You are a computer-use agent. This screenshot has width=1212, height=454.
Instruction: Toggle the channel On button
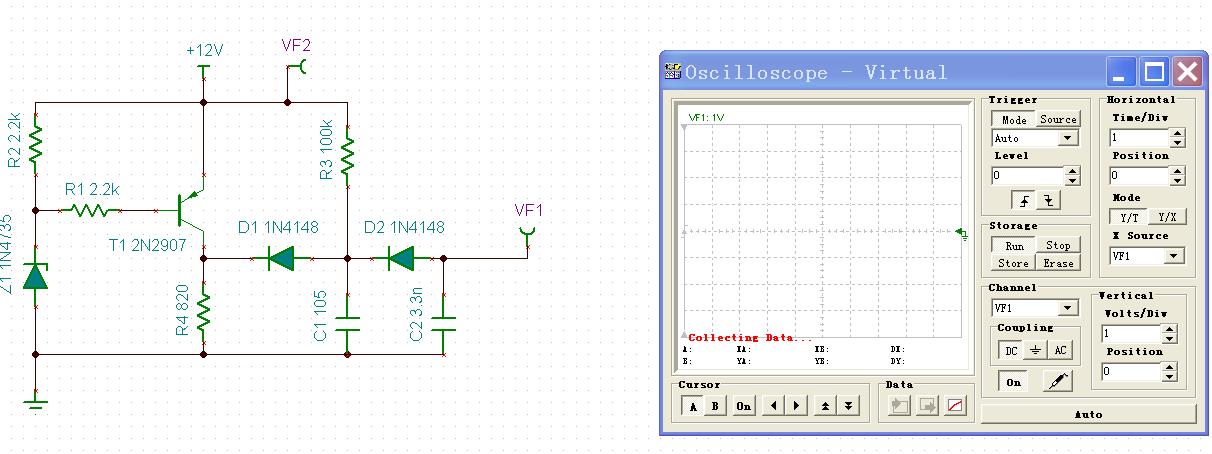[1013, 382]
